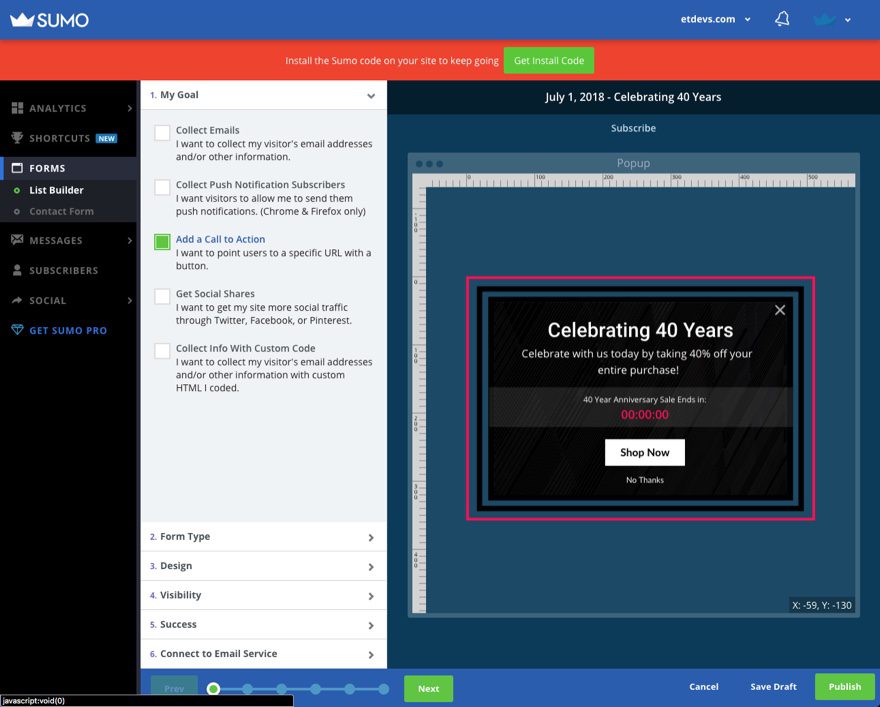Open List Builder in sidebar
880x707 pixels.
56,190
